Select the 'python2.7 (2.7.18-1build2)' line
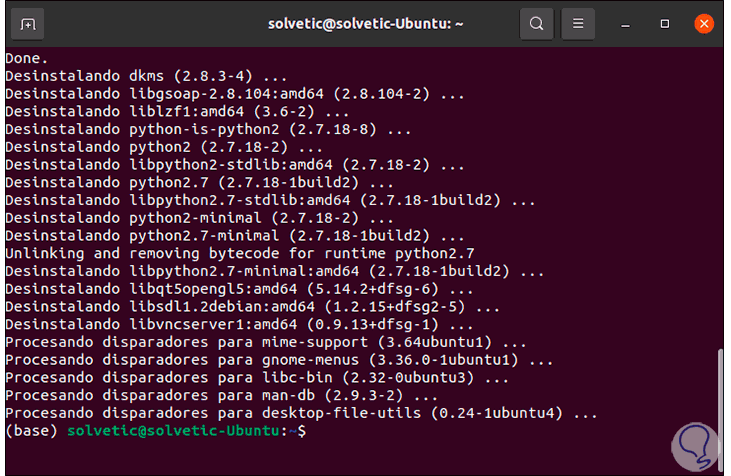This screenshot has height=476, width=731. point(199,182)
